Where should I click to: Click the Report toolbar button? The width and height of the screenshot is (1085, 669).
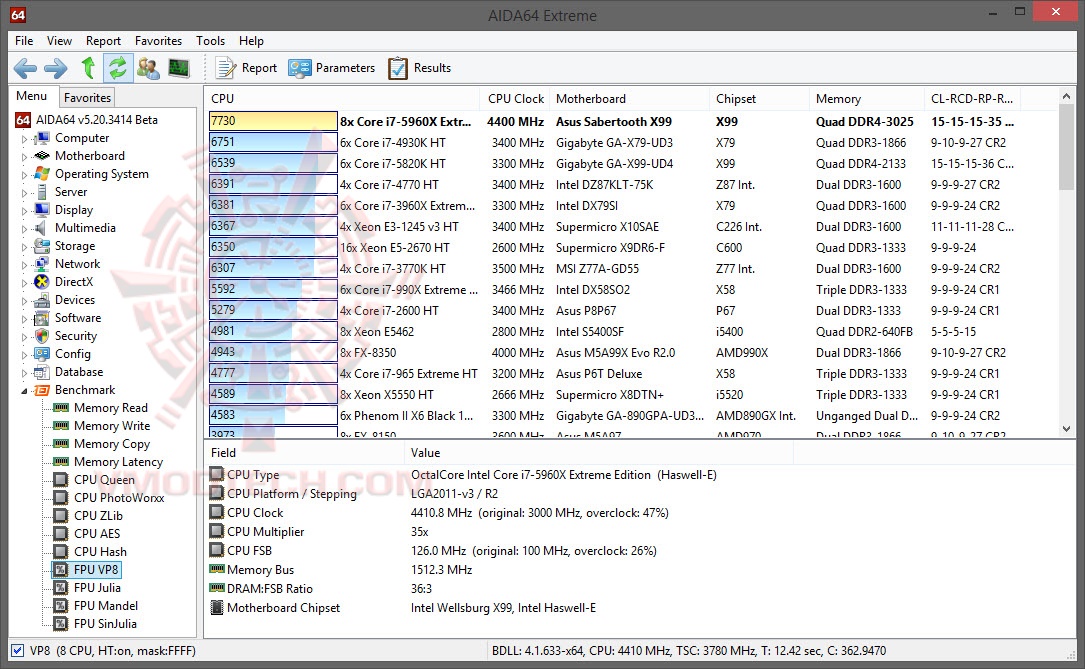(x=246, y=68)
